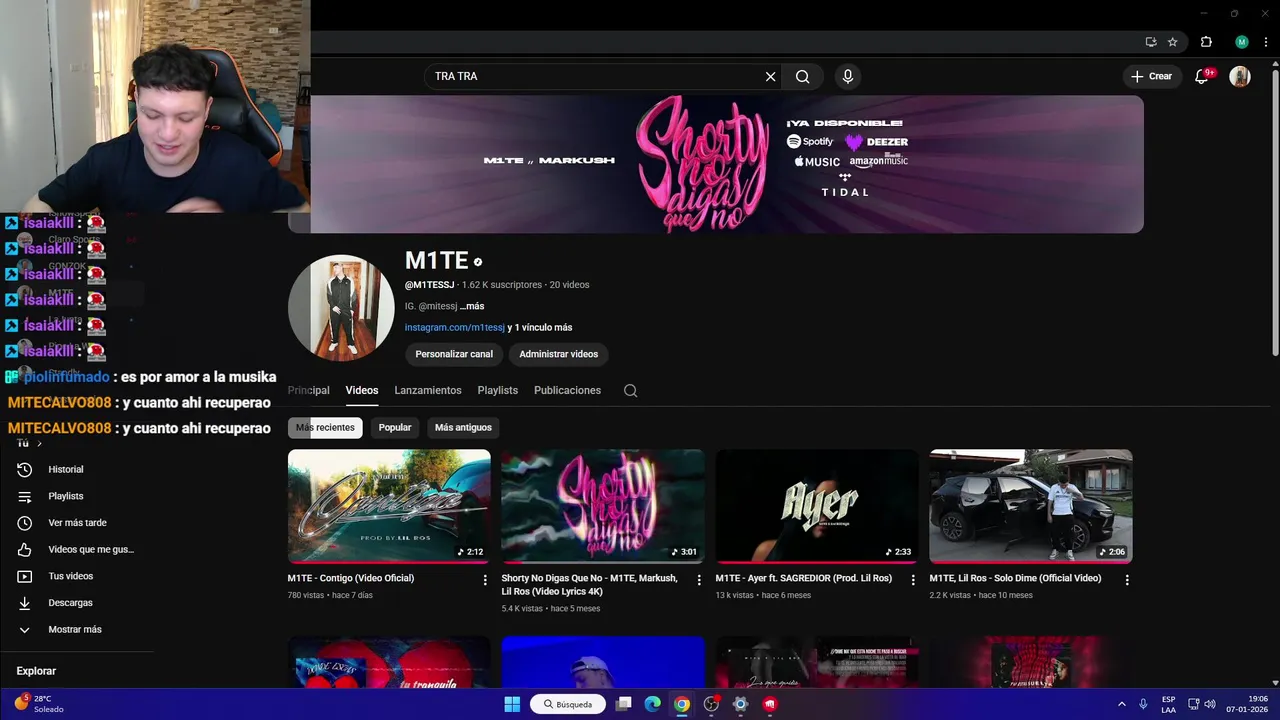Show hidden system tray icons chevron
The width and height of the screenshot is (1280, 720).
point(1121,704)
